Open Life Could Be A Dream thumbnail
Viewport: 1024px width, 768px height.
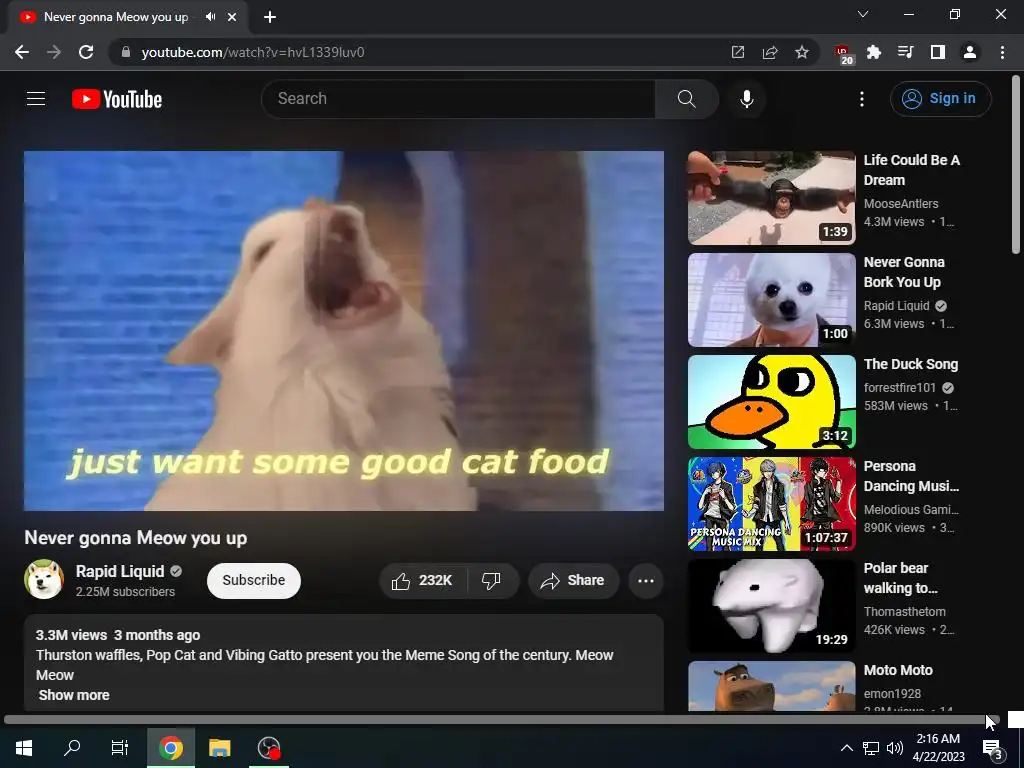(771, 198)
